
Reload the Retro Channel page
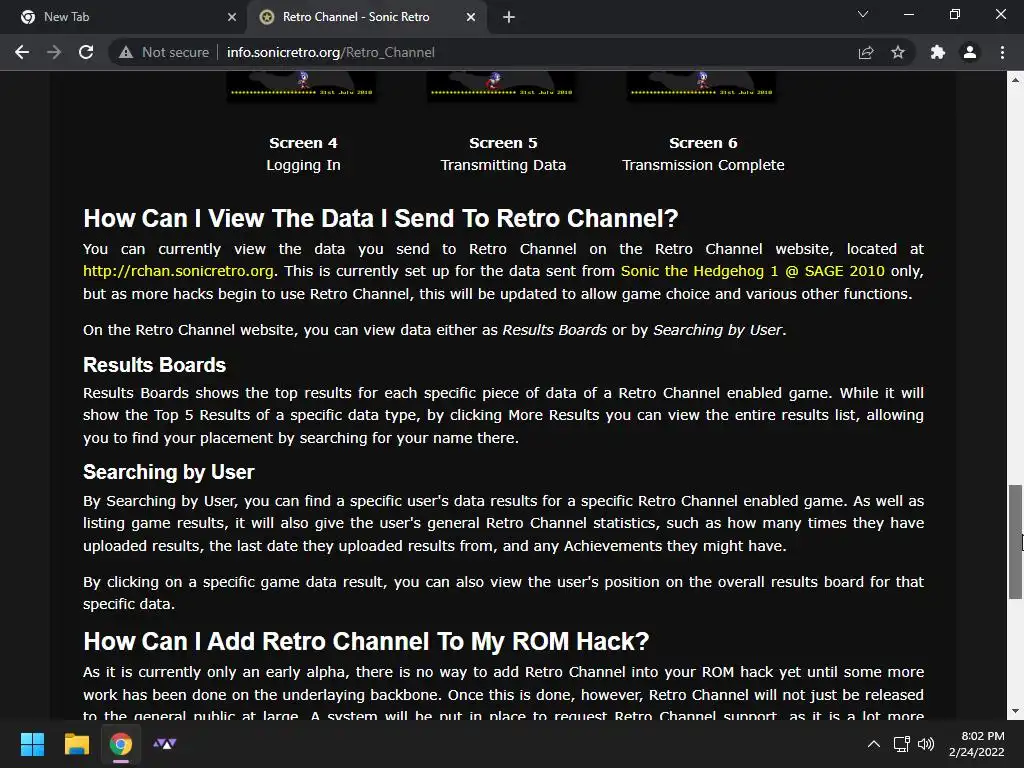(86, 52)
